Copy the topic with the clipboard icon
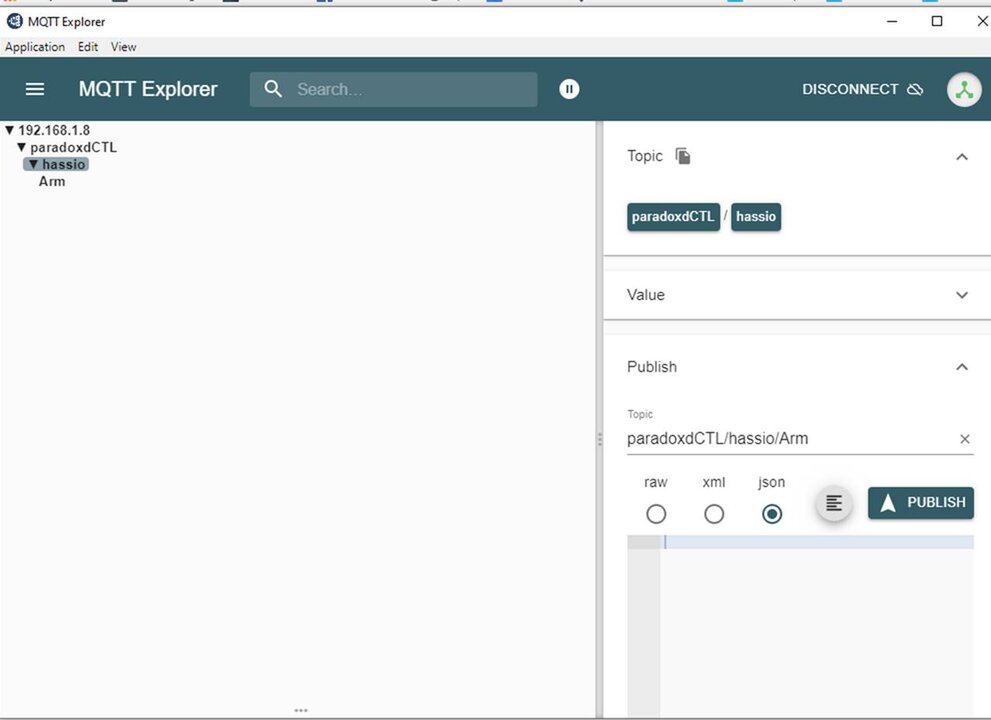Screen dimensions: 991x720 (683, 156)
